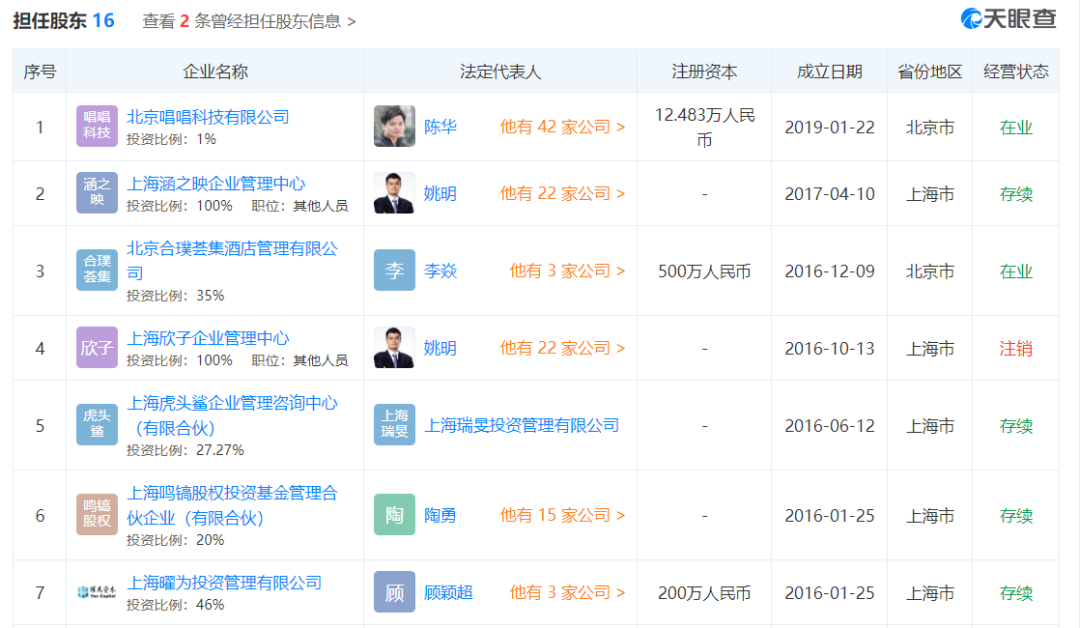Click the 陶 green avatar icon
This screenshot has height=628, width=1080.
tap(395, 514)
